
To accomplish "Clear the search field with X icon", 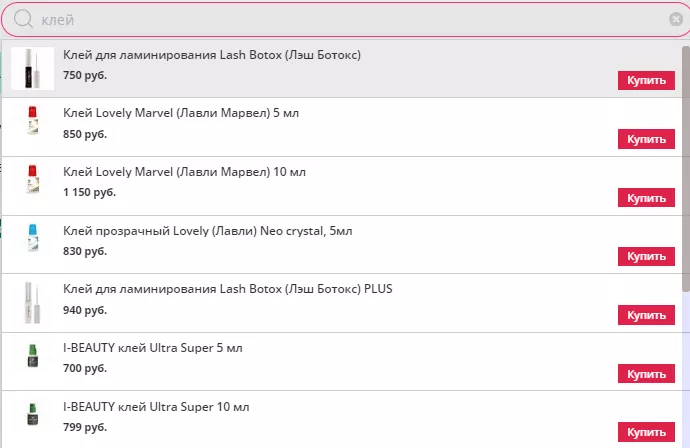I will click(676, 19).
